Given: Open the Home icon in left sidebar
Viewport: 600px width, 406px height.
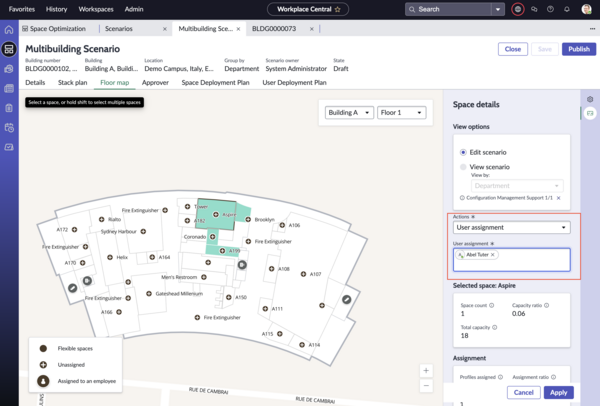Looking at the screenshot, I should 9,29.
